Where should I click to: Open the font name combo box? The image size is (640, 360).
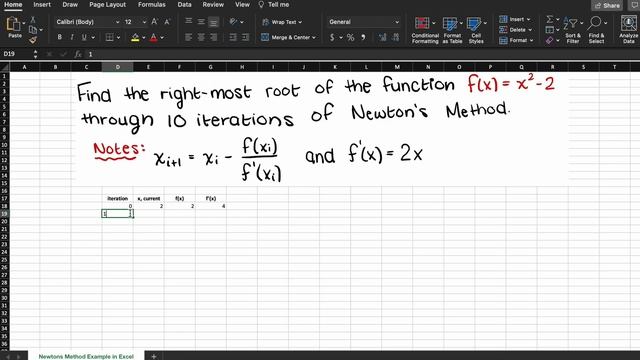pos(88,22)
